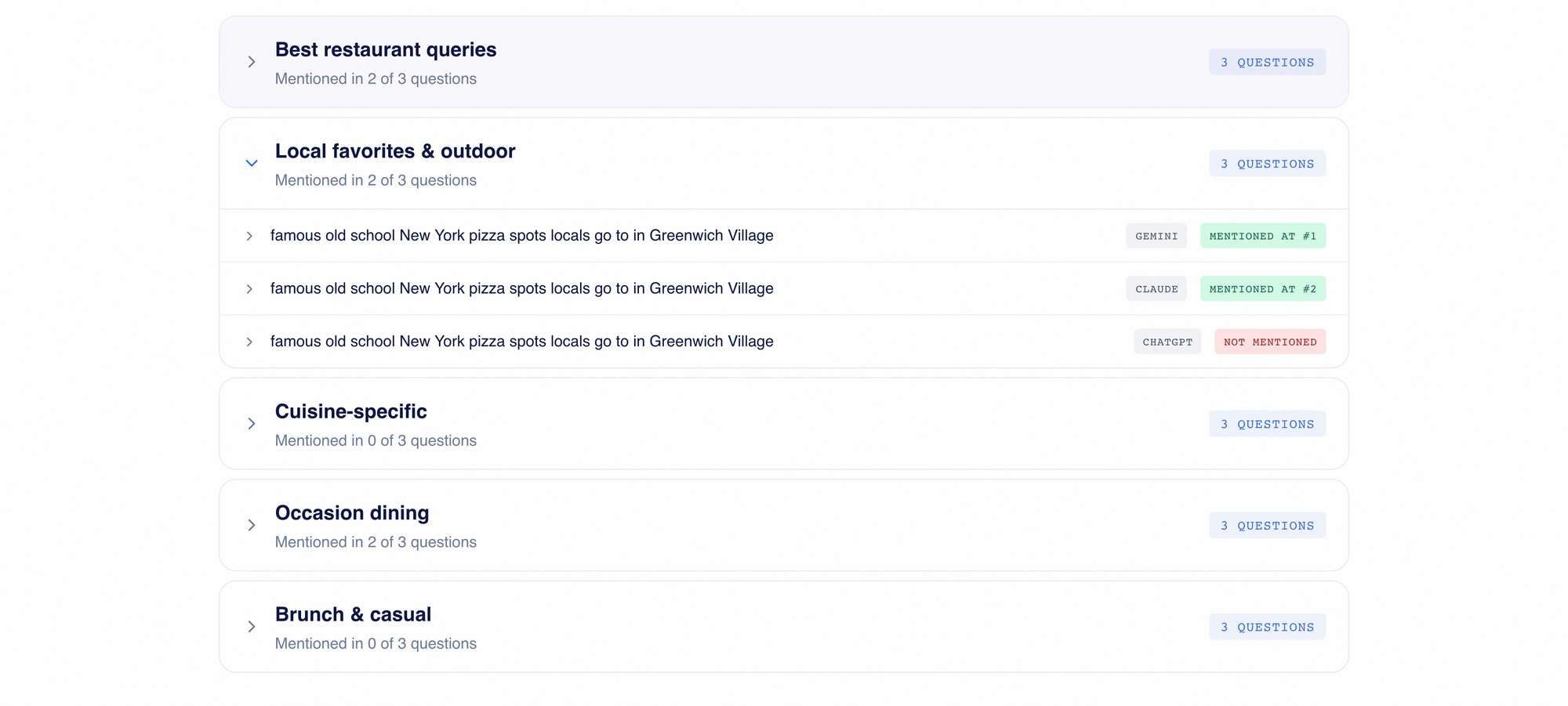Screen dimensions: 1568x706
Task: Select the Occasion dining heading
Action: coord(352,513)
